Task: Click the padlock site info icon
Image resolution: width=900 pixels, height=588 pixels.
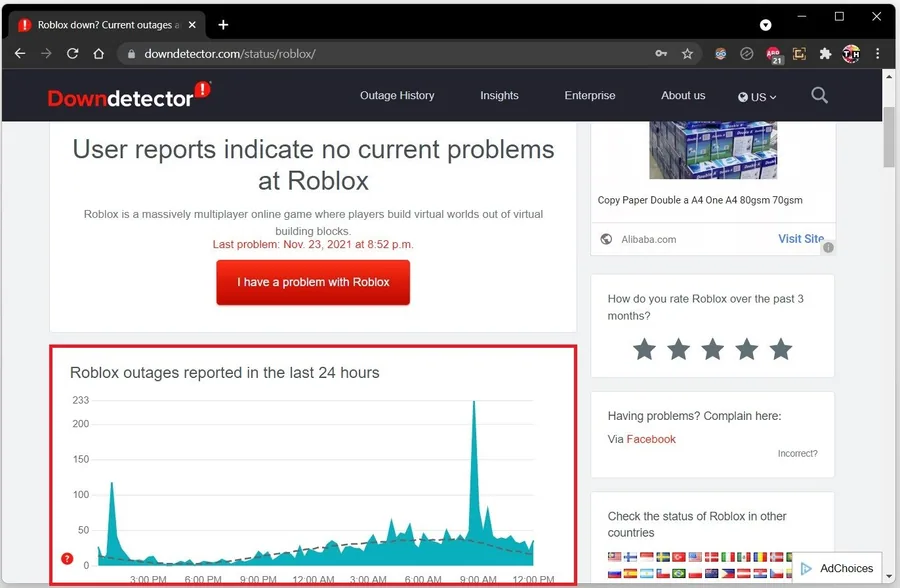Action: tap(131, 54)
